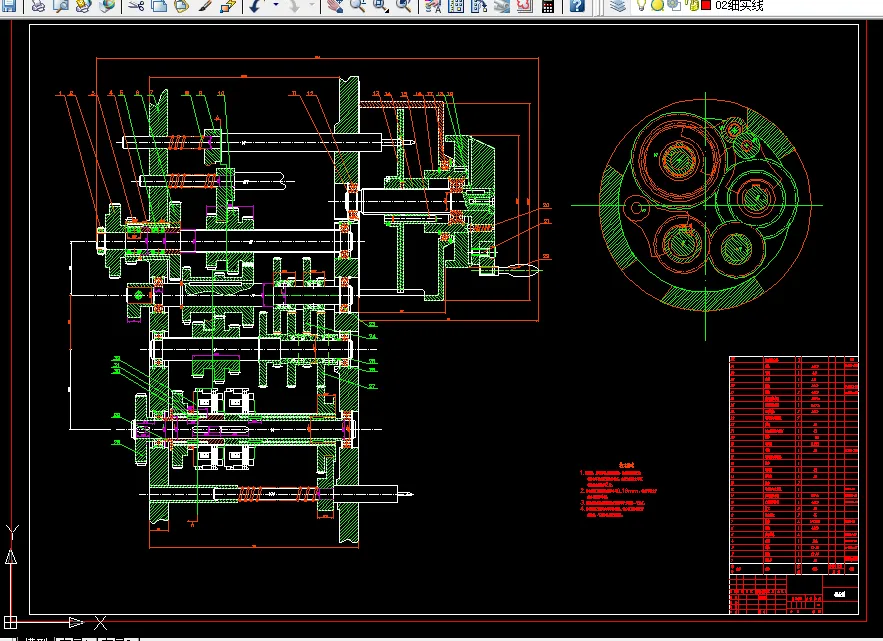Open the Layer Properties Manager

pyautogui.click(x=617, y=6)
